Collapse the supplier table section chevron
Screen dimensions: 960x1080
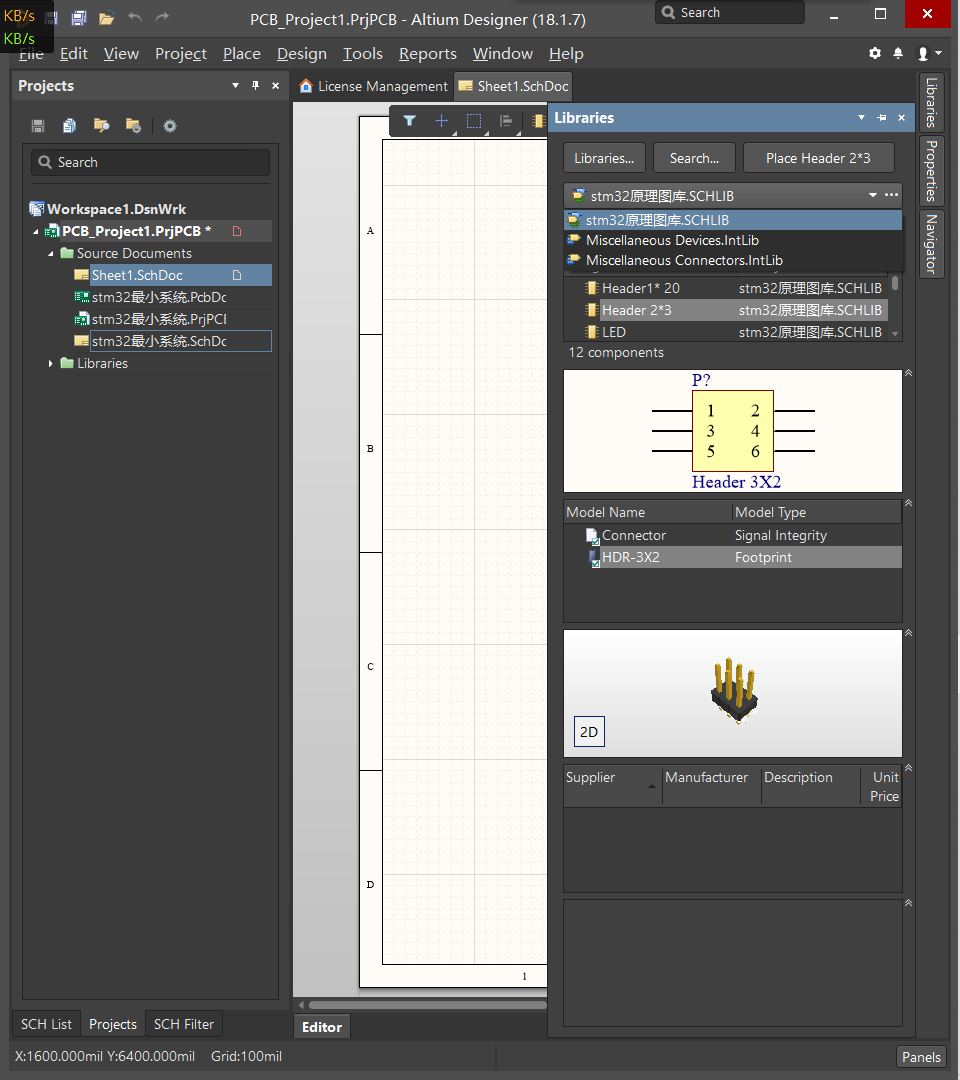908,767
